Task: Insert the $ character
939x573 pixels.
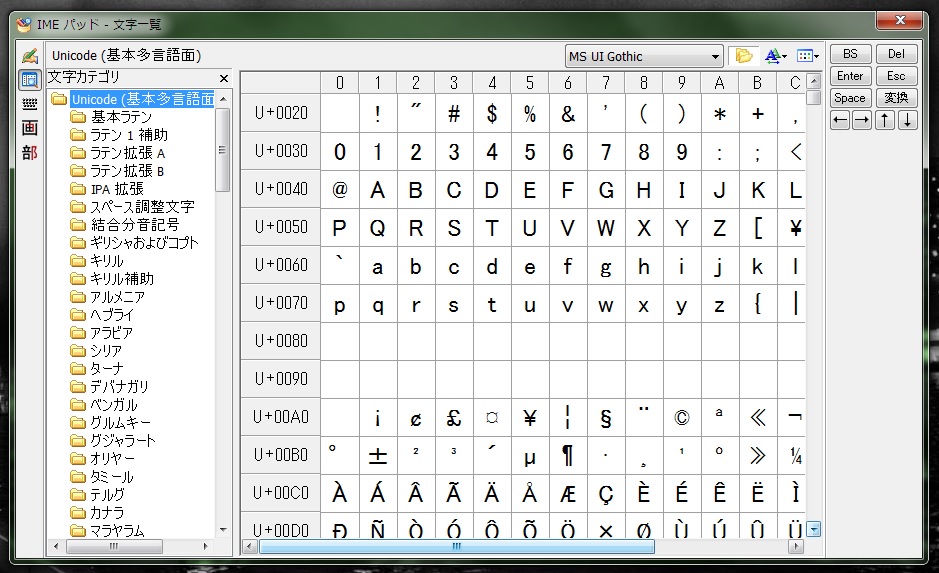Action: pyautogui.click(x=492, y=114)
